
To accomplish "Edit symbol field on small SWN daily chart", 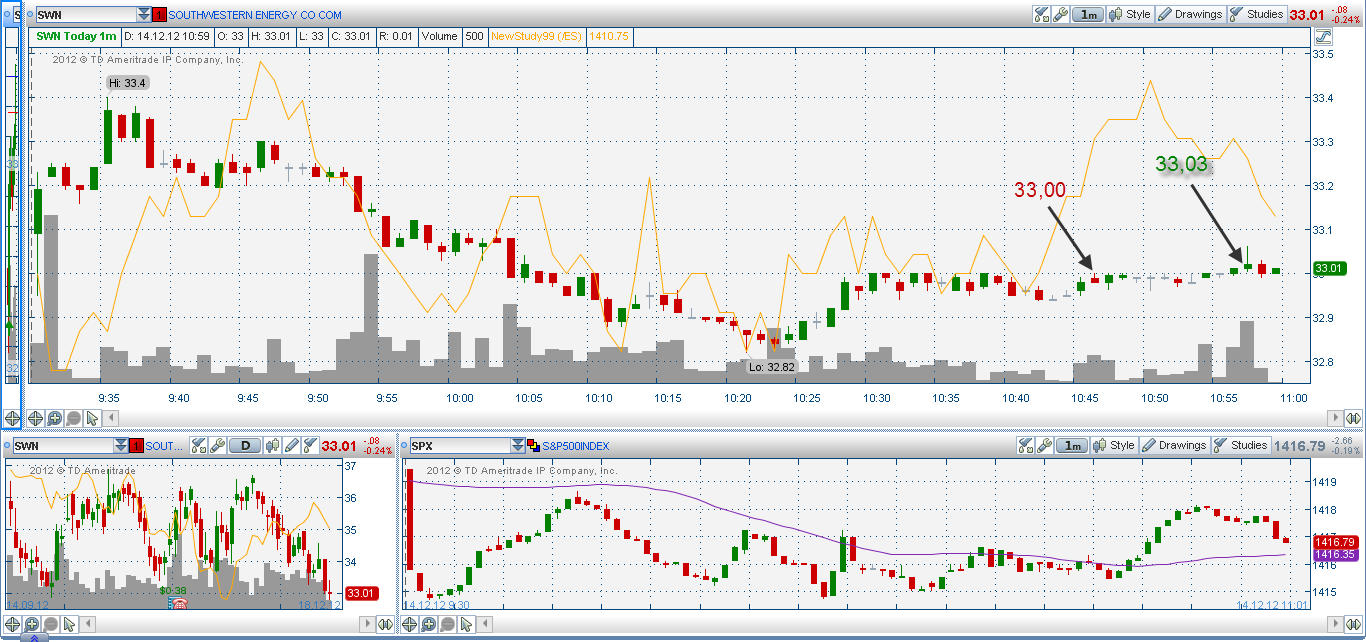I will pyautogui.click(x=63, y=446).
